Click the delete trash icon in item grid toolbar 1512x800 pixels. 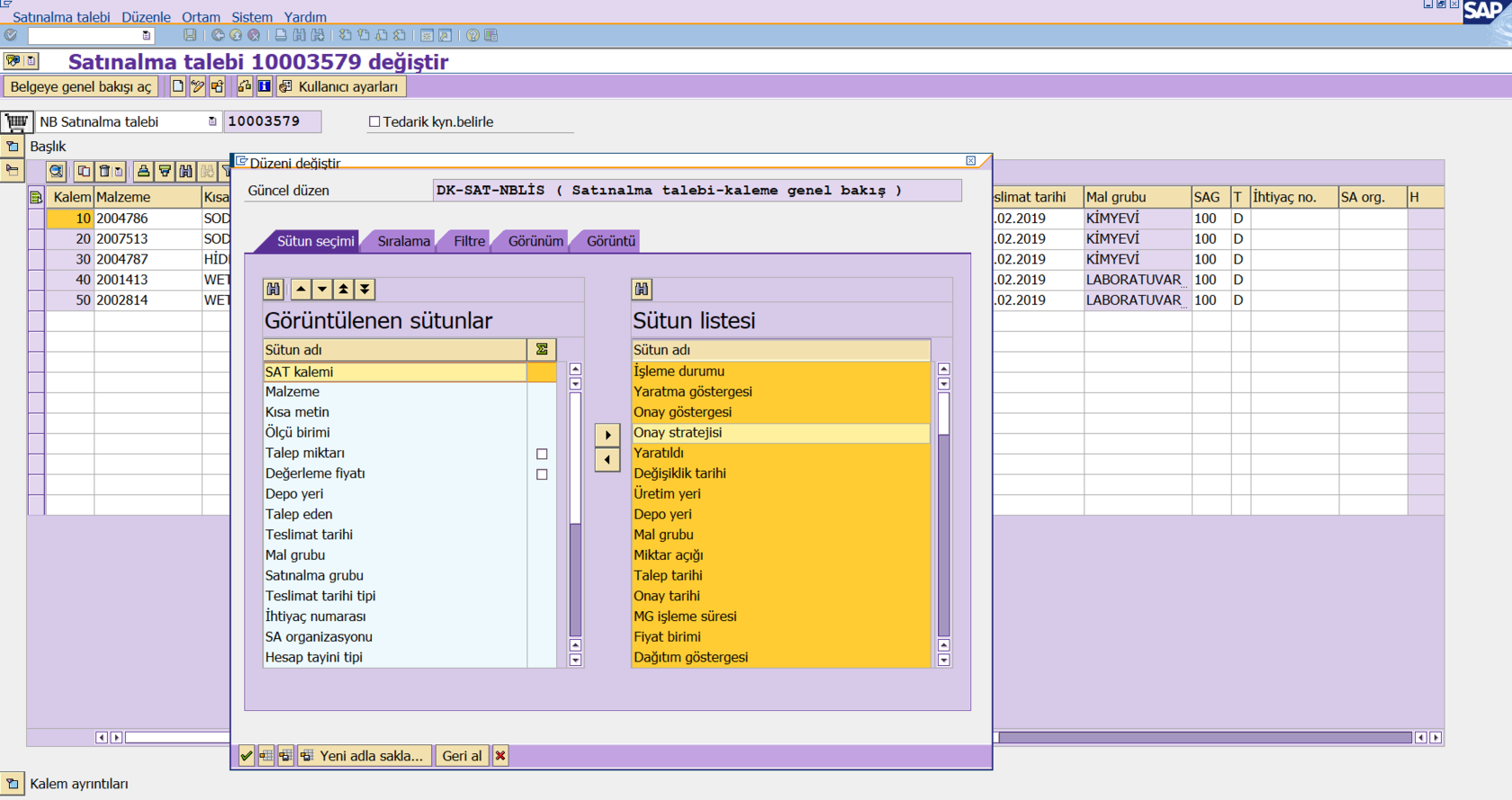105,171
